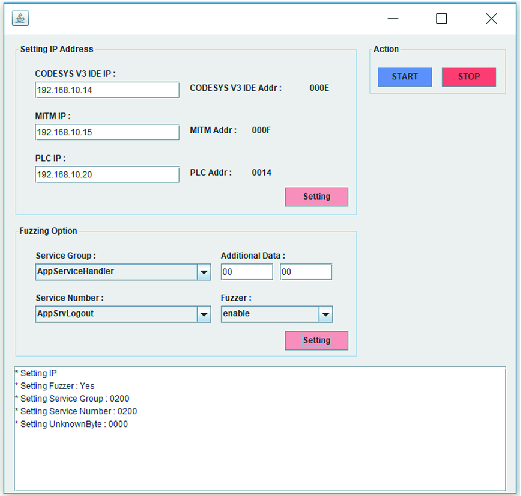Start the fuzzing session with START button
Viewport: 521px width, 496px height.
tap(405, 77)
